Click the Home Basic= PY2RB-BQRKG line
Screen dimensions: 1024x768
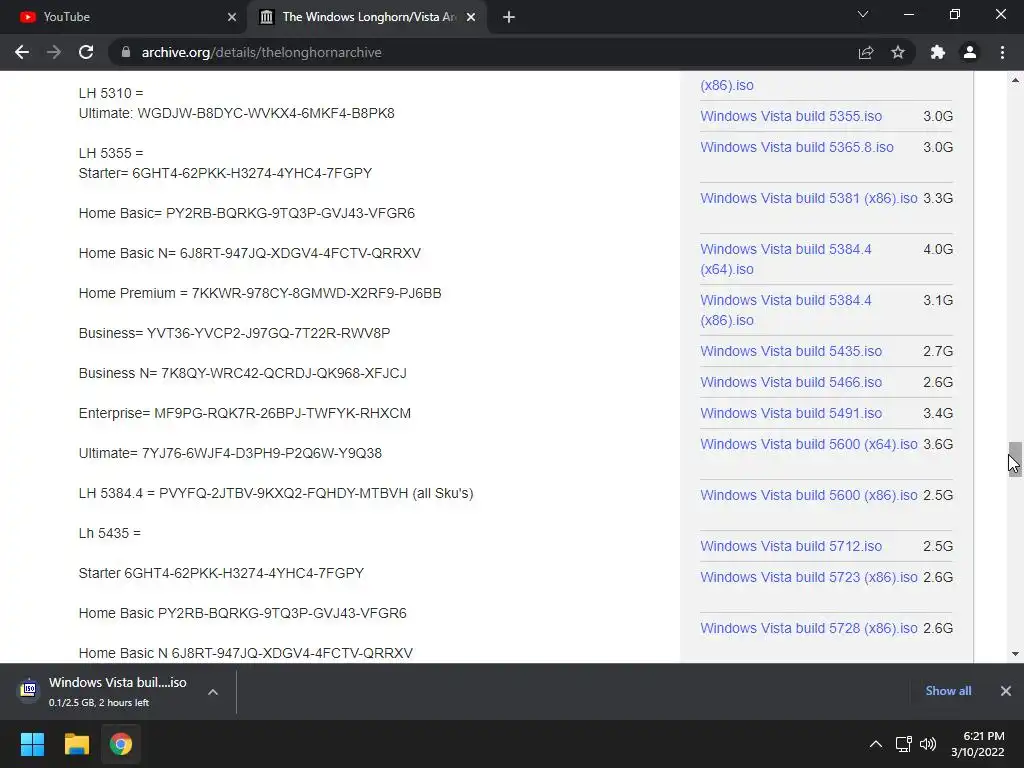pos(247,213)
